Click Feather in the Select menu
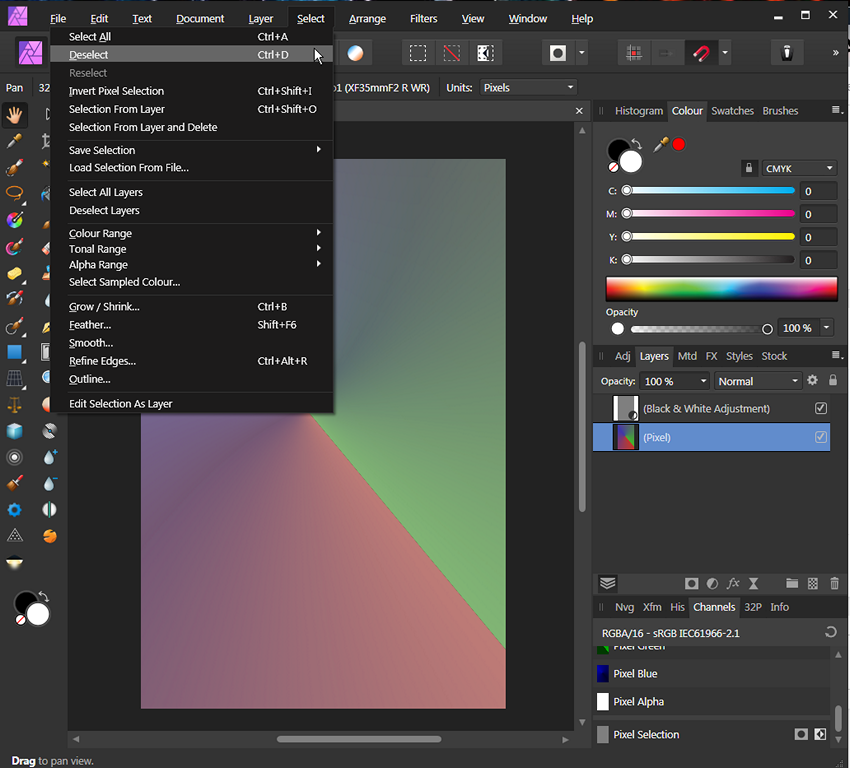The height and width of the screenshot is (768, 850). [90, 324]
